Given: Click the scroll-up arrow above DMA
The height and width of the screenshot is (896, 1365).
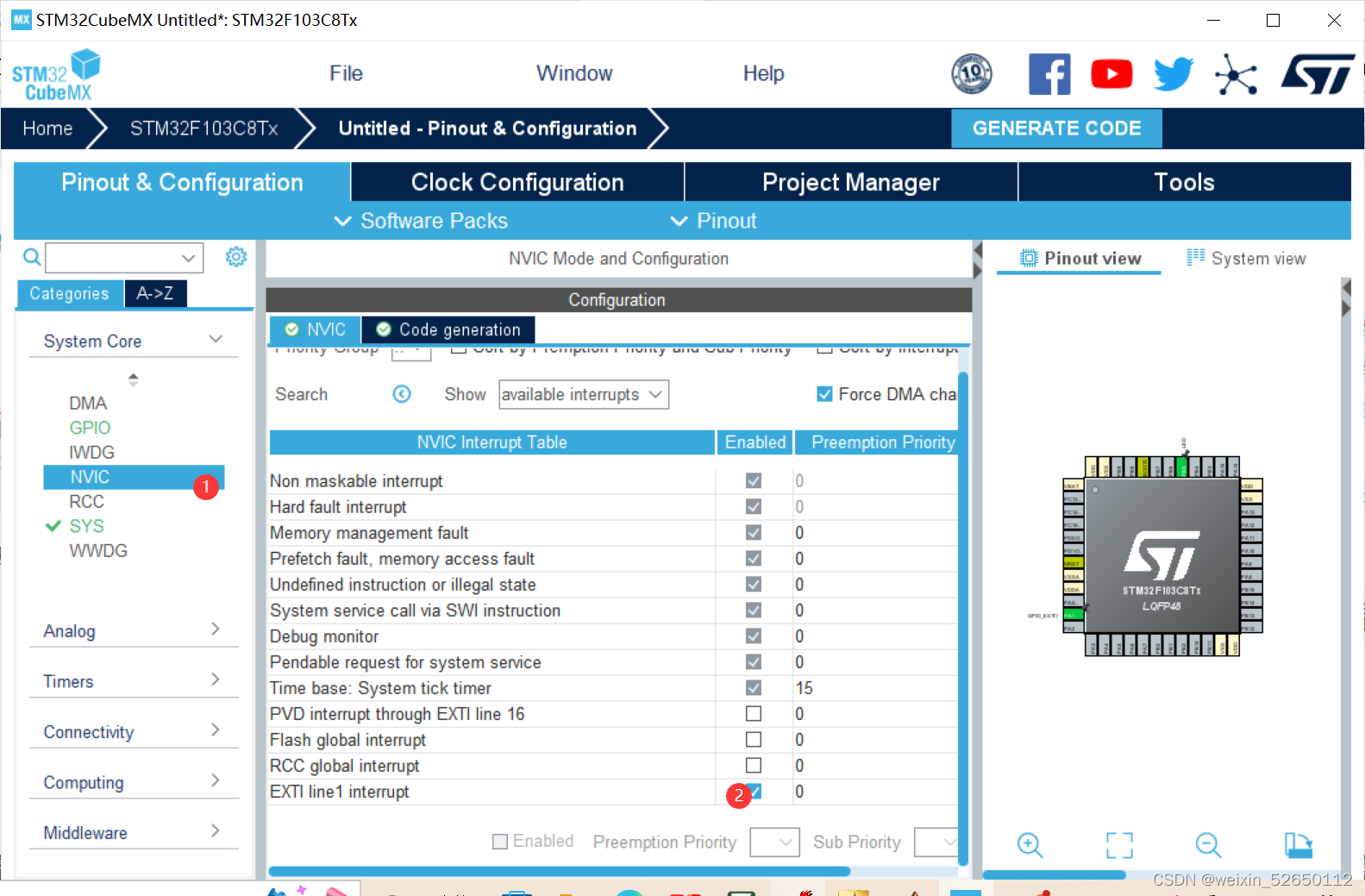Looking at the screenshot, I should pos(133,375).
